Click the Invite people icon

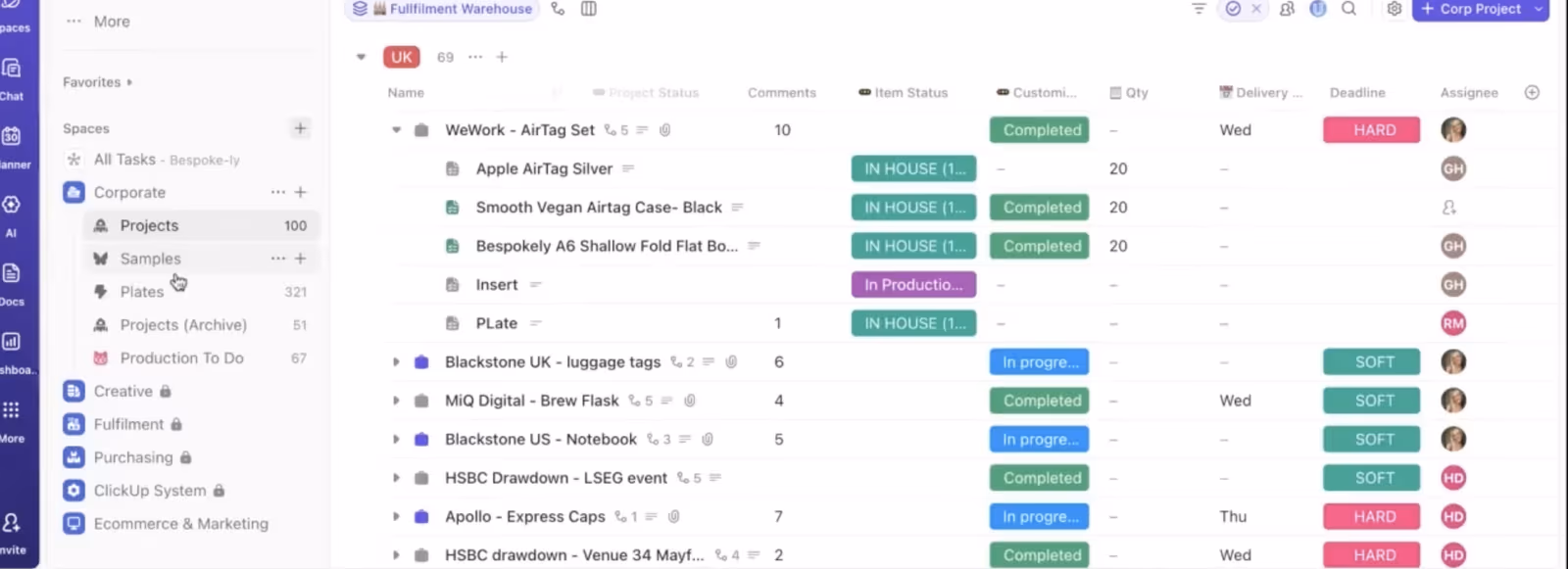pyautogui.click(x=12, y=523)
